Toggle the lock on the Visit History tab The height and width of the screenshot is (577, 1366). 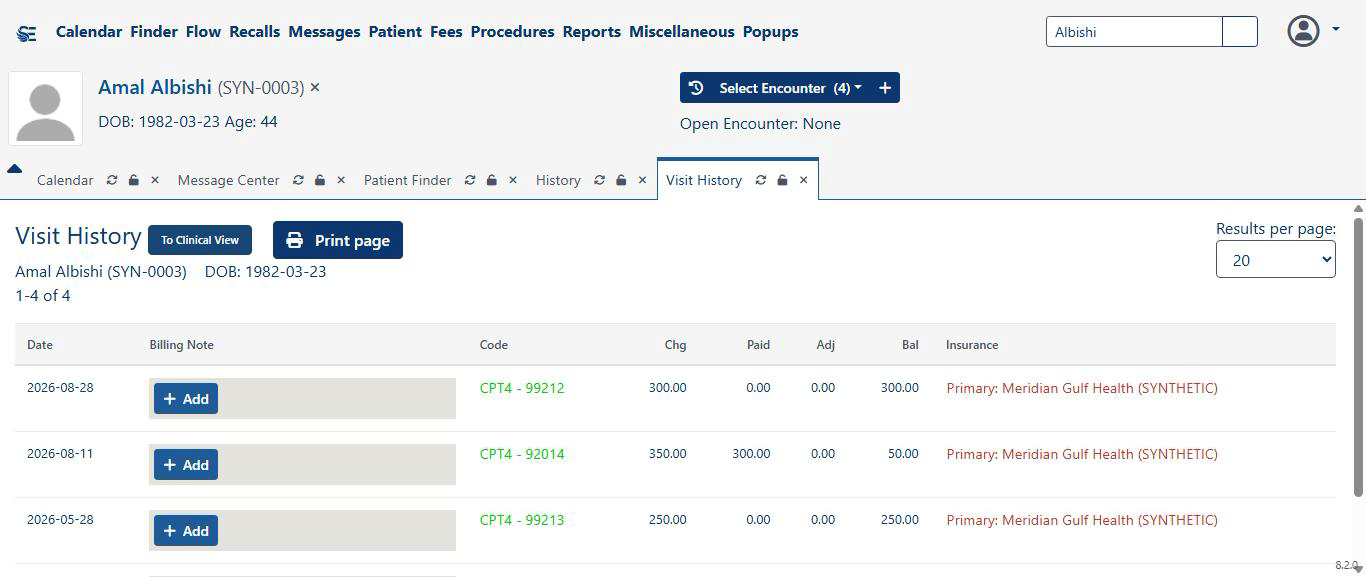point(782,180)
